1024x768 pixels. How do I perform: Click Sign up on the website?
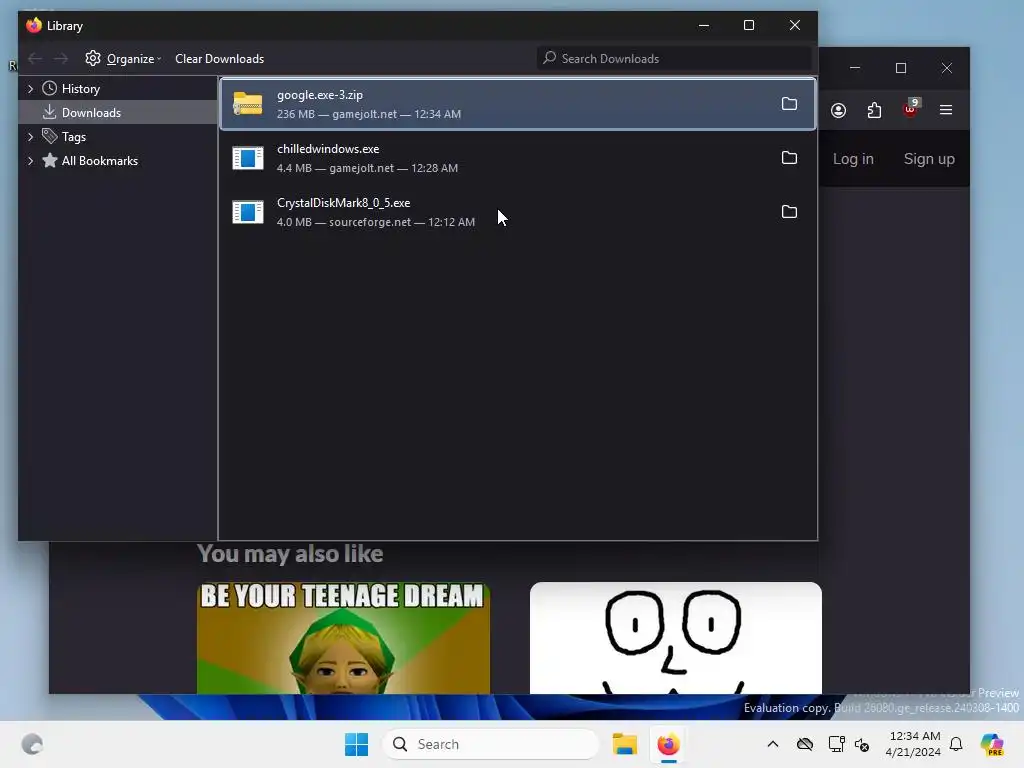pyautogui.click(x=929, y=159)
